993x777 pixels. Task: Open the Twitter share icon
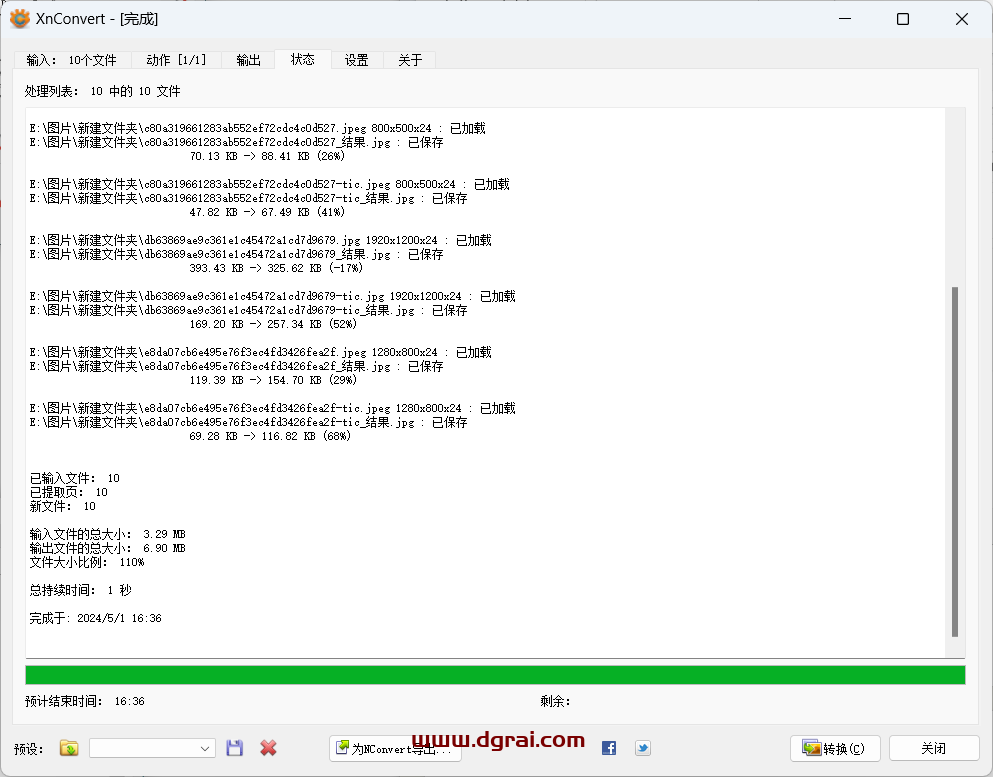point(643,748)
